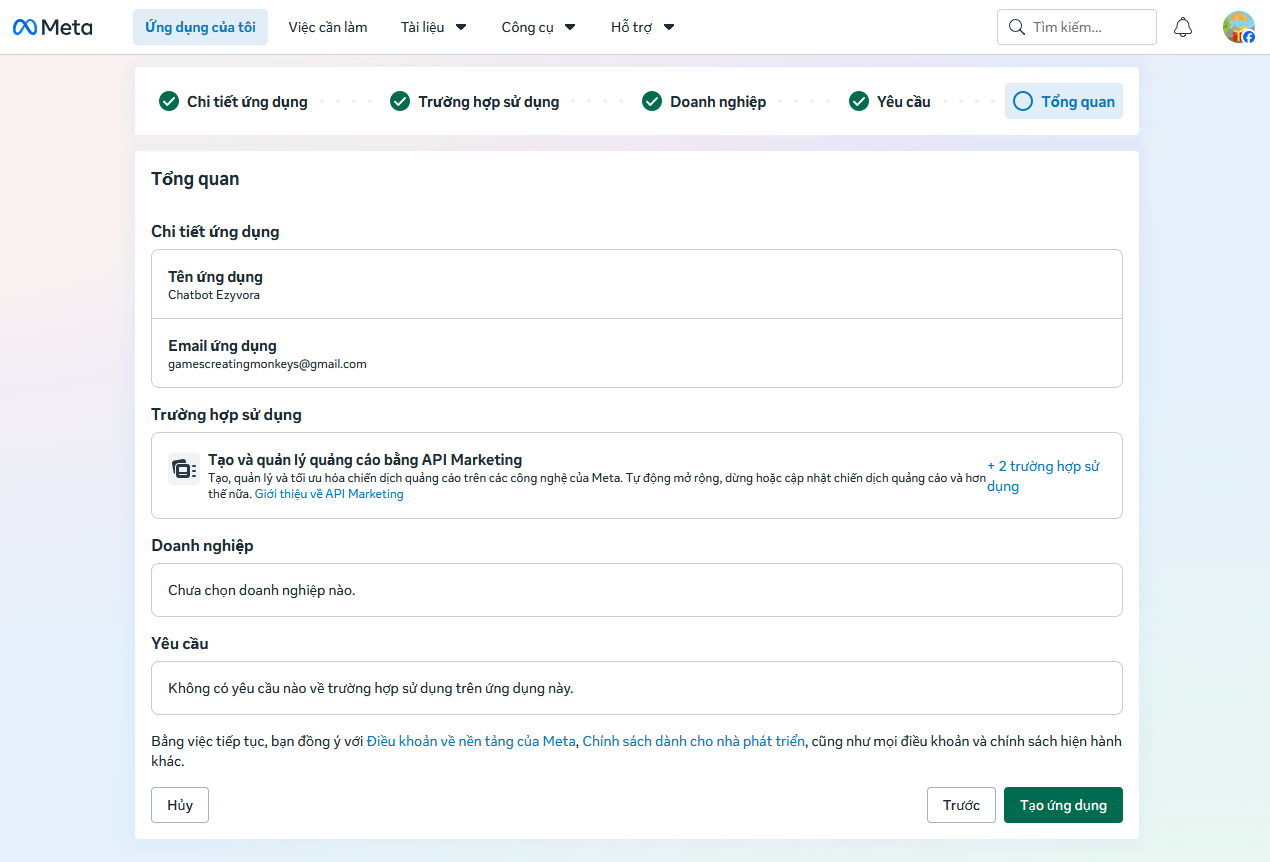
Task: Click the Tên ứng dụng label
Action: point(215,277)
